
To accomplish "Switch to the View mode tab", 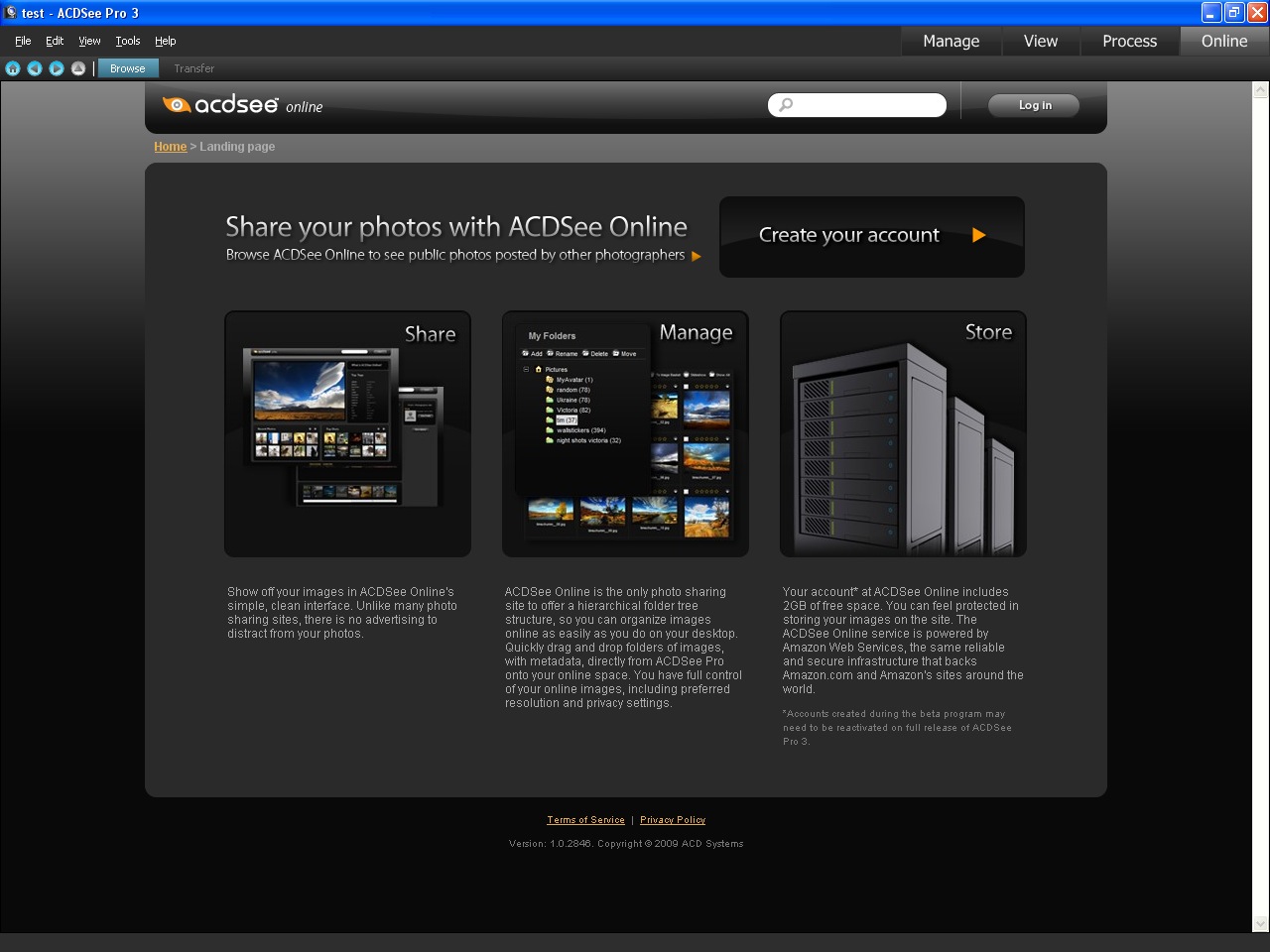I will (1040, 41).
